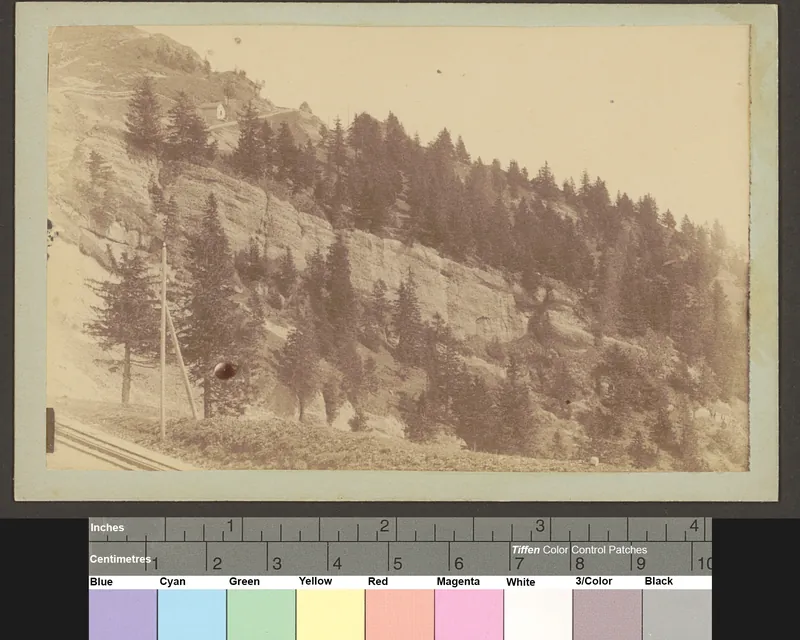Pick the Green color patch
800x640 pixels.
click(x=261, y=614)
